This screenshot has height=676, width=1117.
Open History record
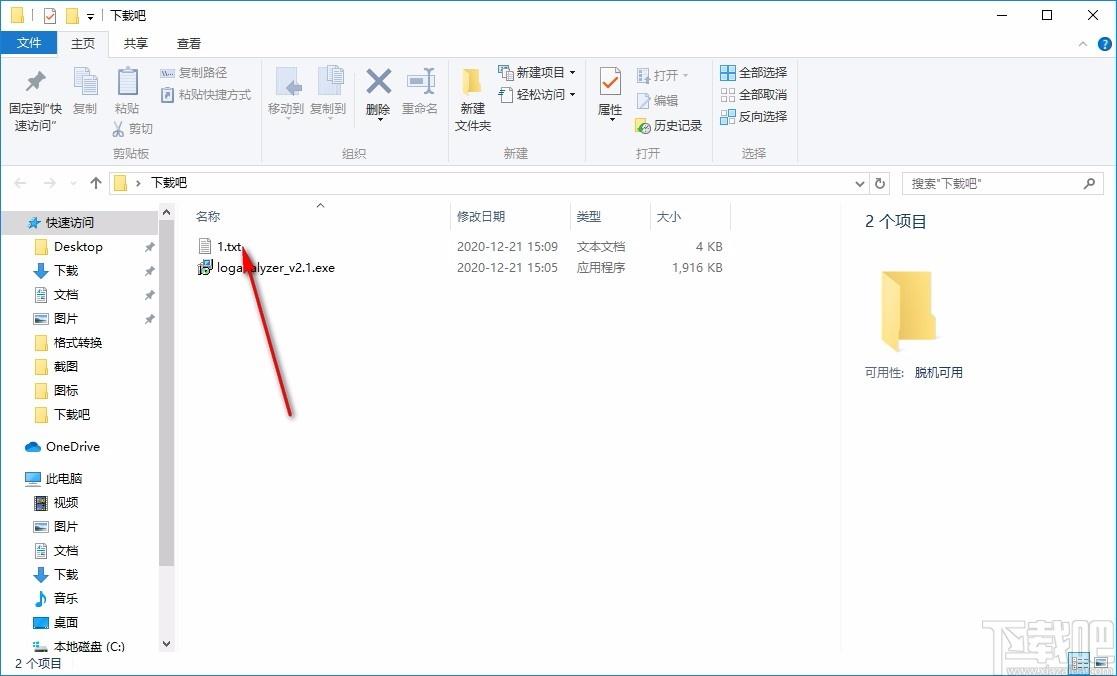668,126
